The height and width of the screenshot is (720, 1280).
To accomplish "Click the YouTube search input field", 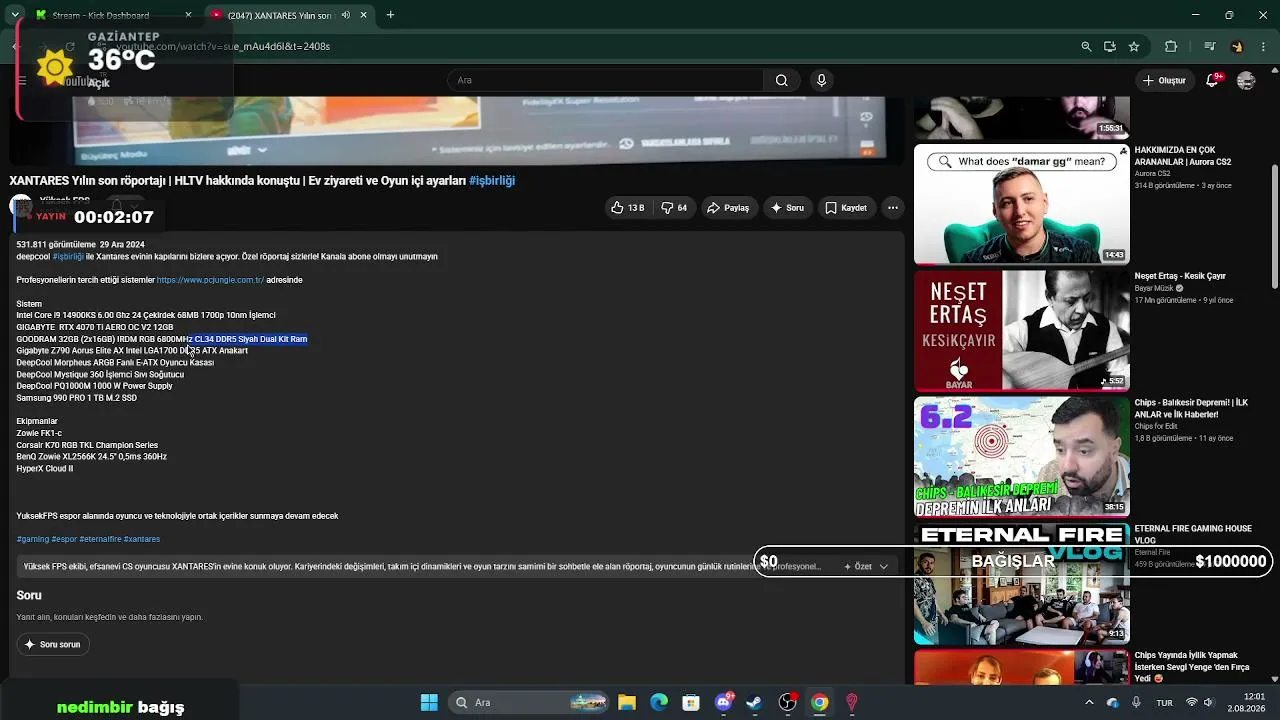I will (605, 80).
